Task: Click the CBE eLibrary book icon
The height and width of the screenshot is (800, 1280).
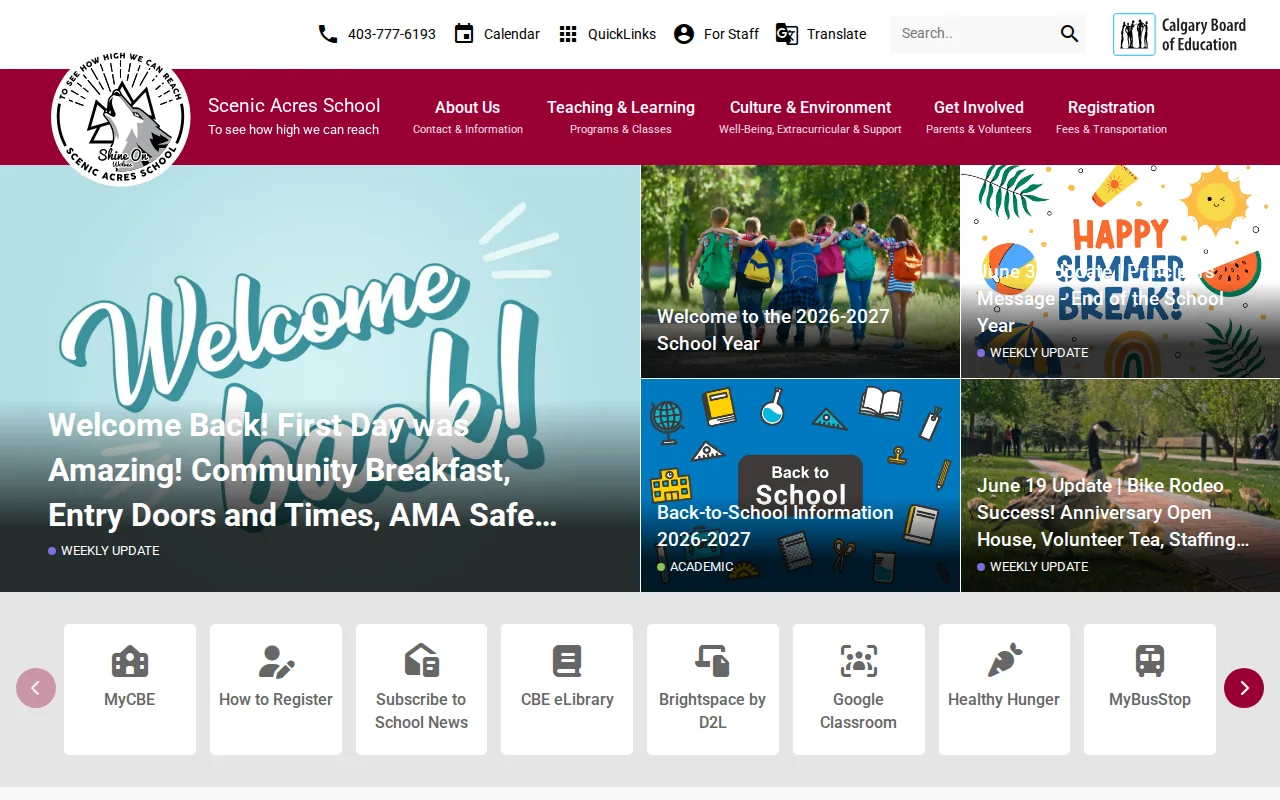Action: coord(567,661)
